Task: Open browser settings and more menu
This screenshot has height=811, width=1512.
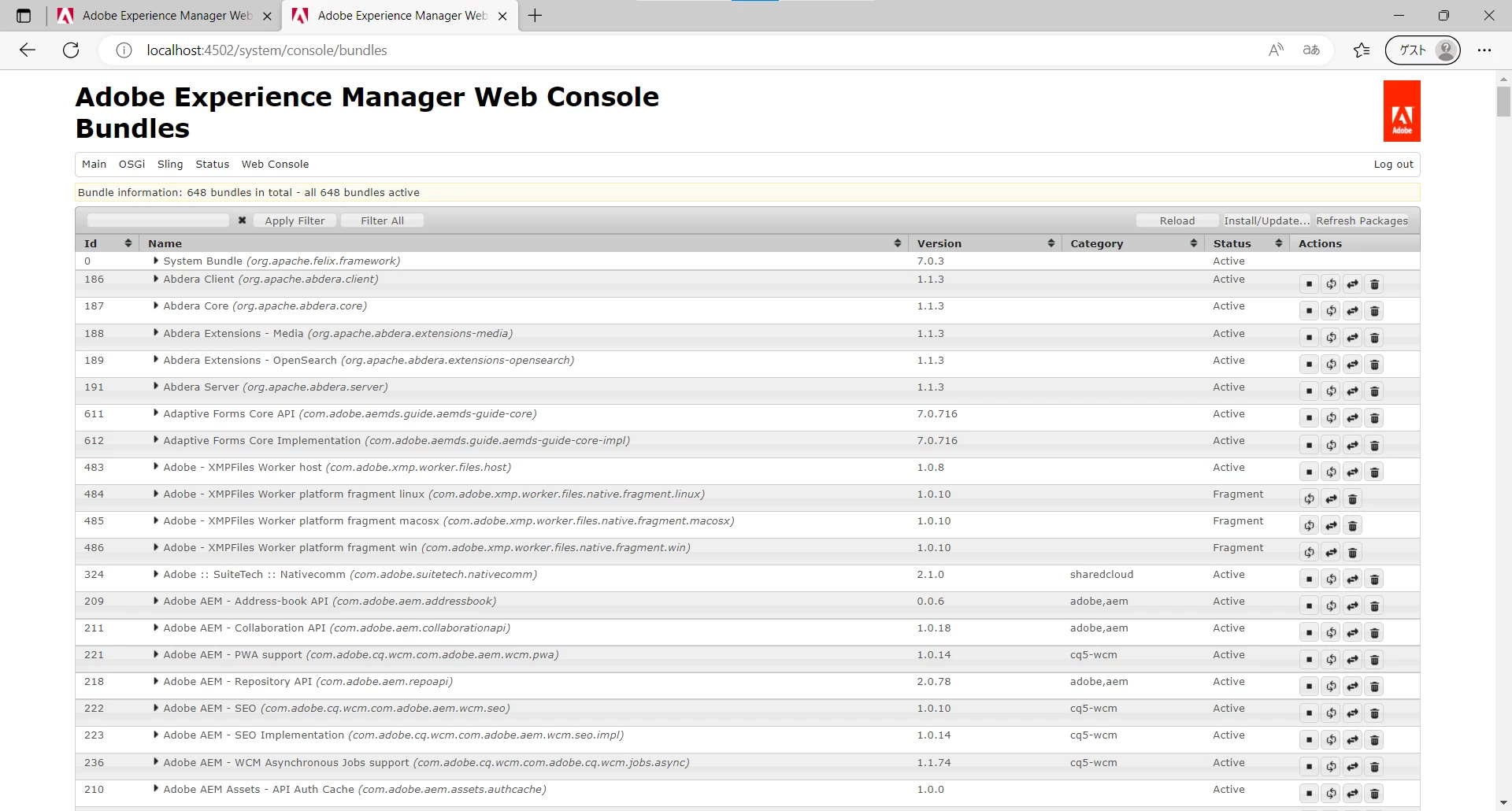Action: tap(1484, 50)
